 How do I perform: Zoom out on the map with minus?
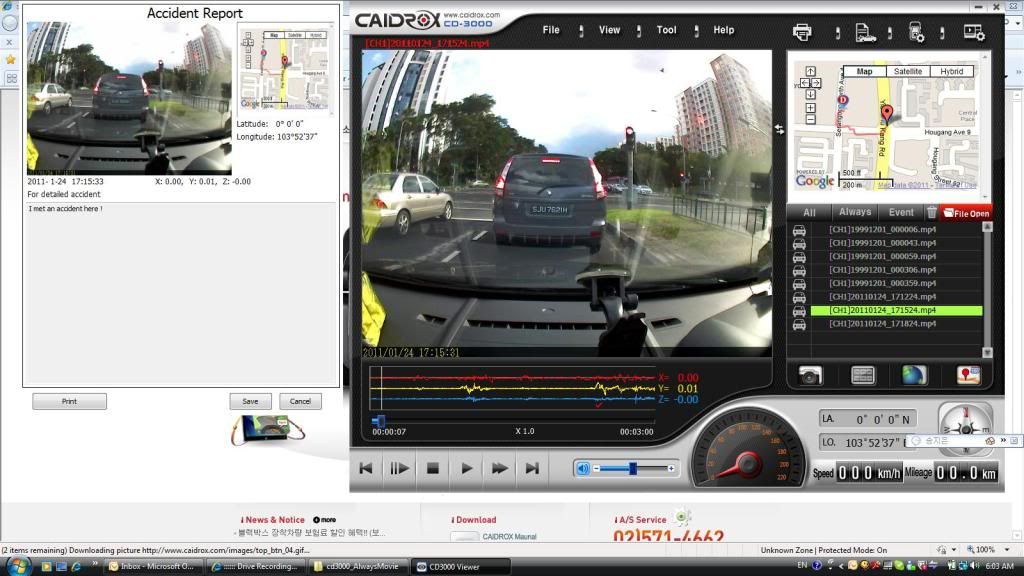810,120
